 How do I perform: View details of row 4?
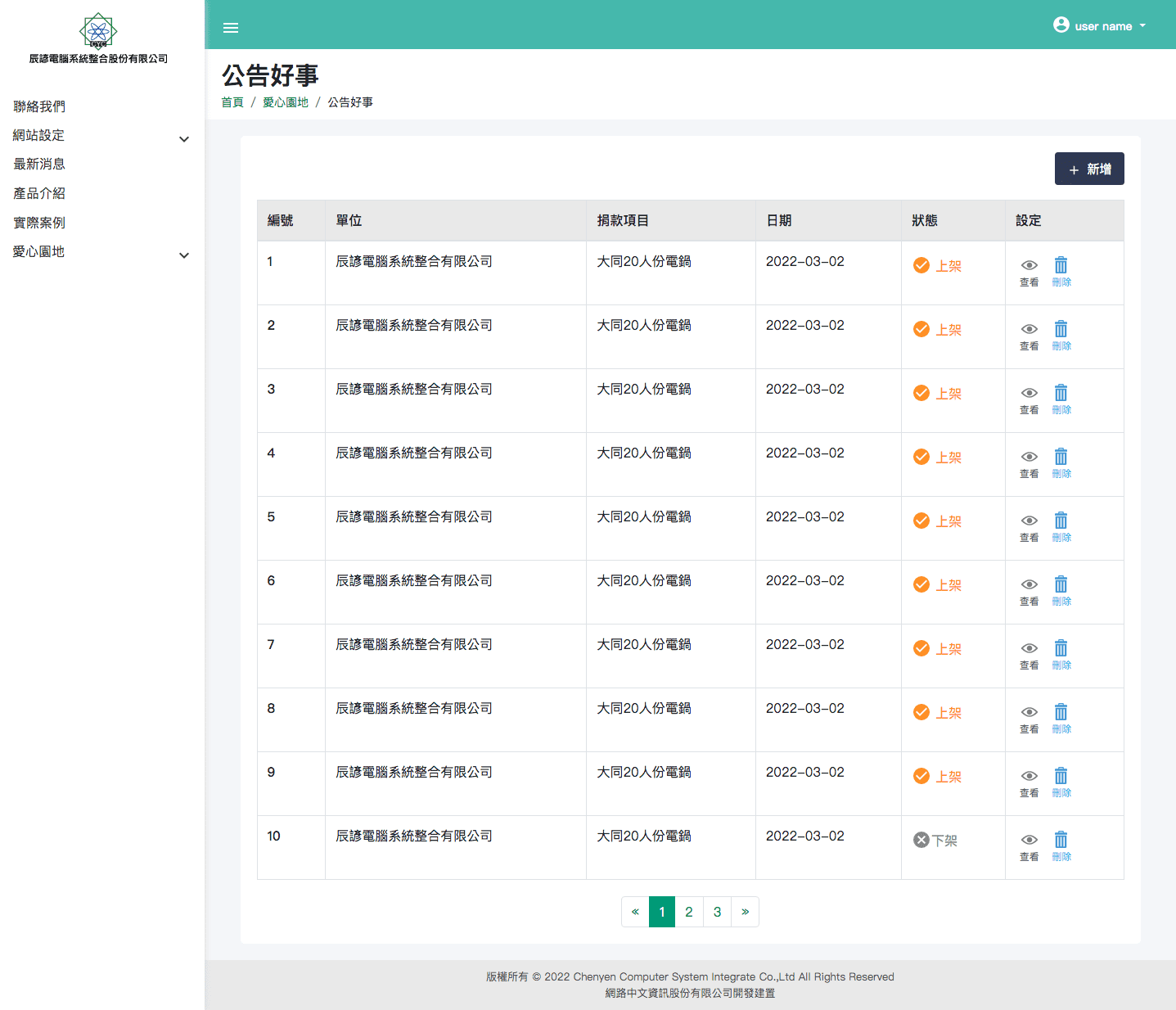point(1030,463)
